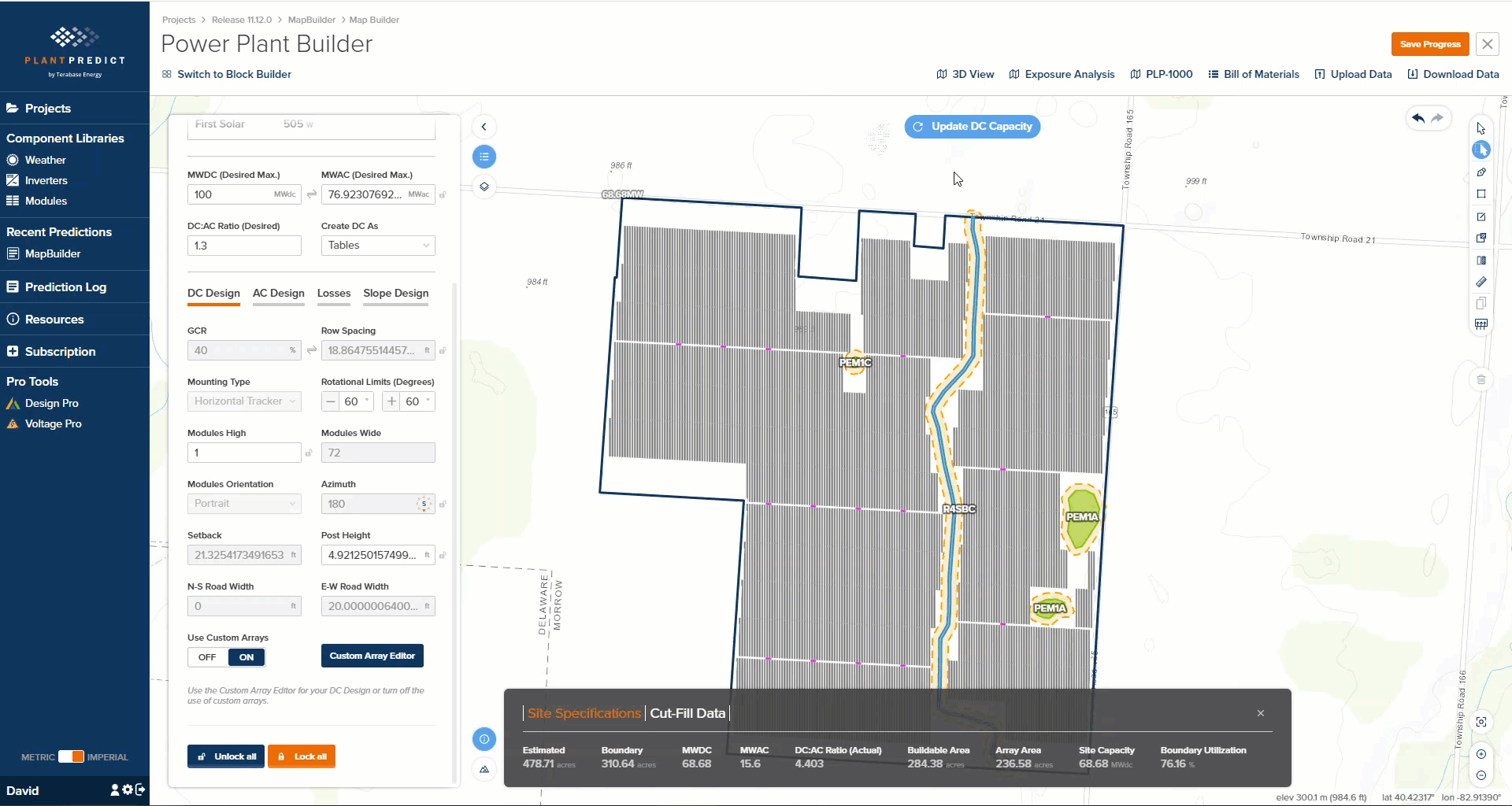Viewport: 1512px width, 806px height.
Task: Select the pen drawing tool
Action: [x=1480, y=172]
